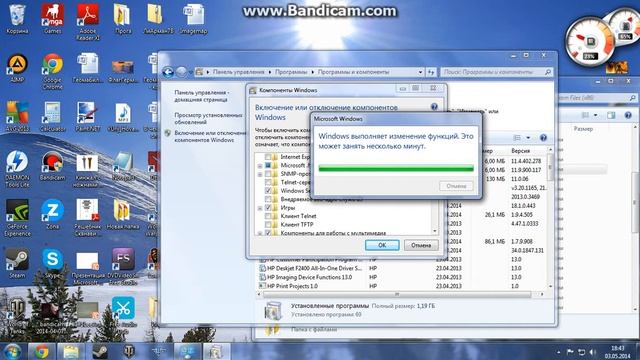This screenshot has height=360, width=640.
Task: Toggle the Игры component checkbox
Action: [268, 208]
